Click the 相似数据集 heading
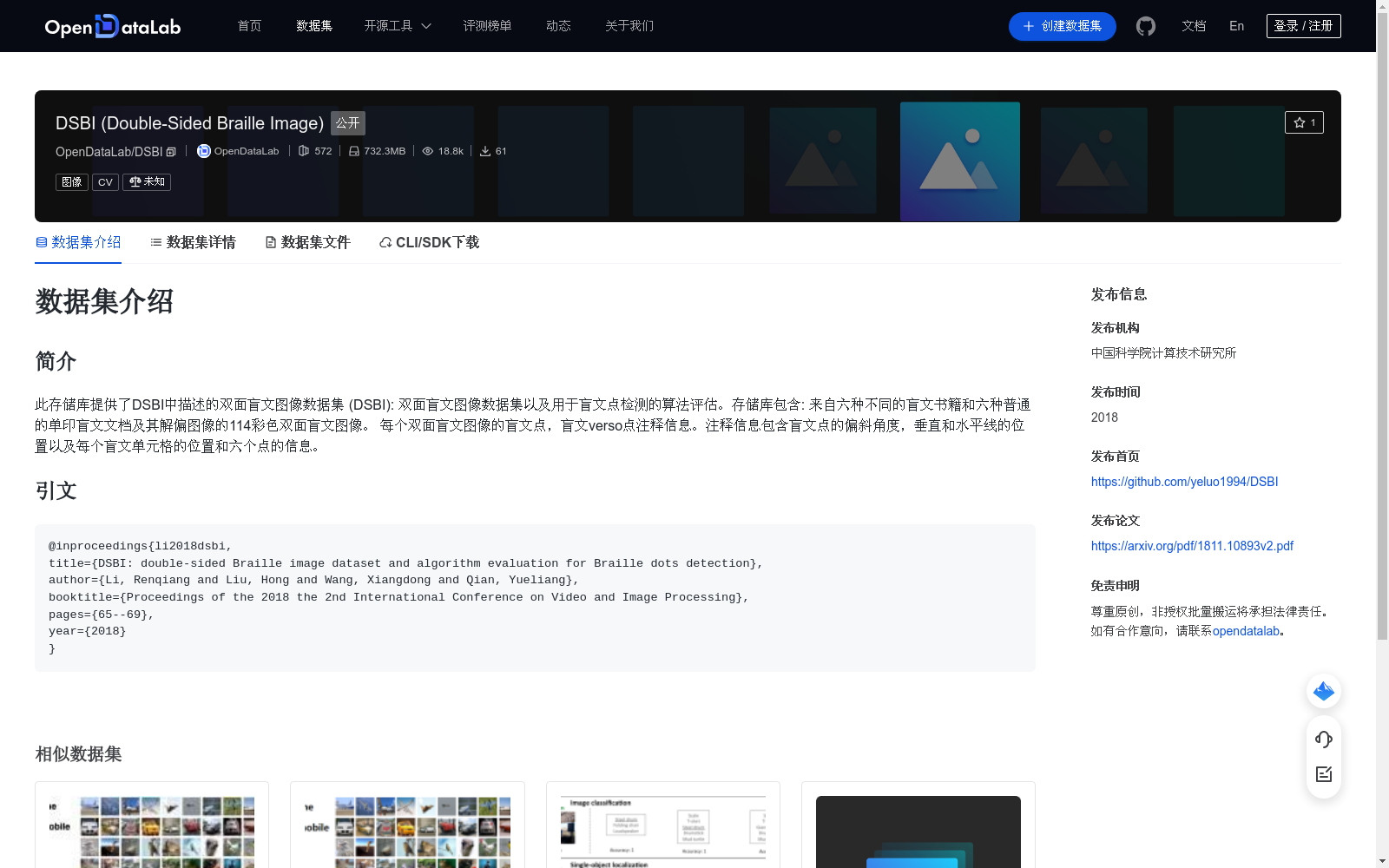The width and height of the screenshot is (1389, 868). coord(78,754)
